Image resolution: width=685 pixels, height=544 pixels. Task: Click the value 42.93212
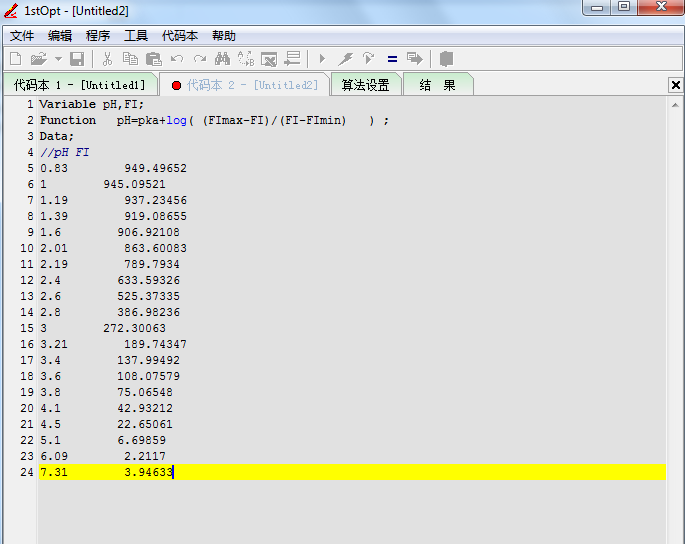(x=145, y=408)
